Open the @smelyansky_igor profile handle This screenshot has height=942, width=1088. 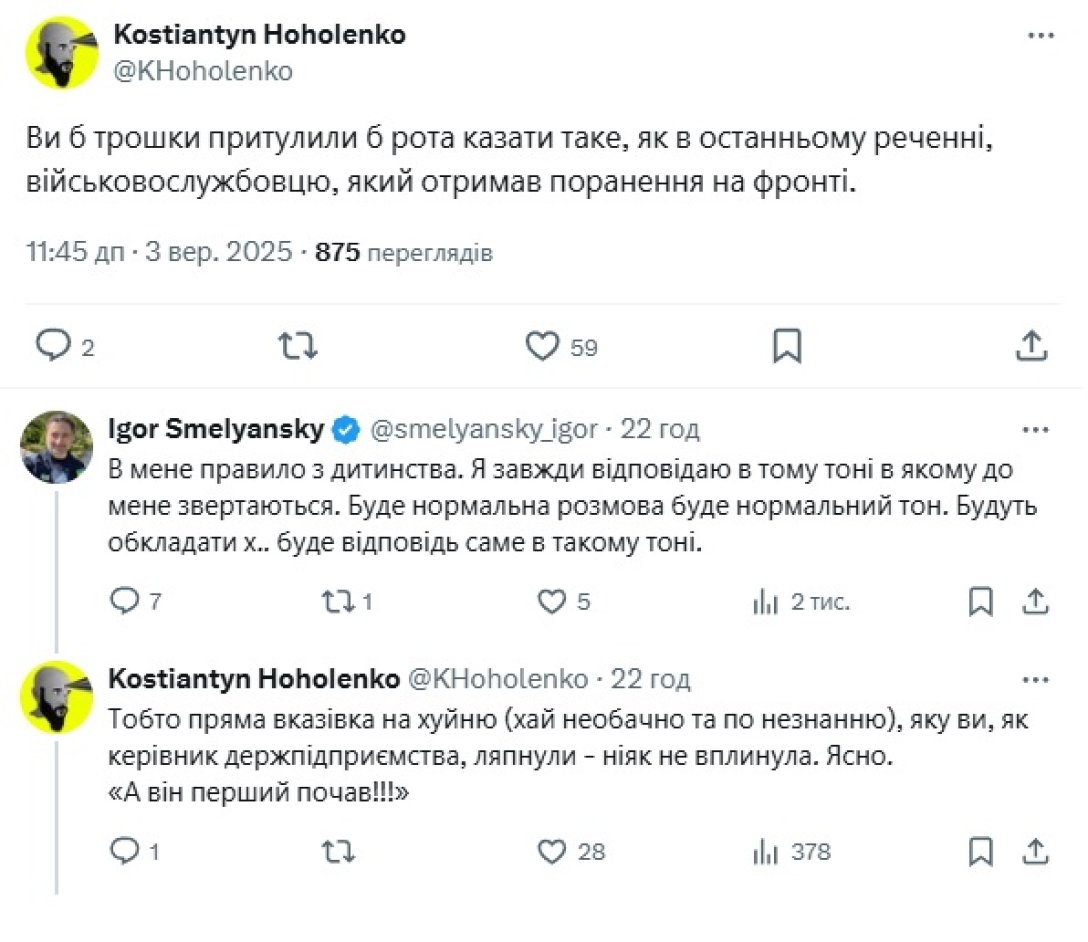click(x=484, y=430)
